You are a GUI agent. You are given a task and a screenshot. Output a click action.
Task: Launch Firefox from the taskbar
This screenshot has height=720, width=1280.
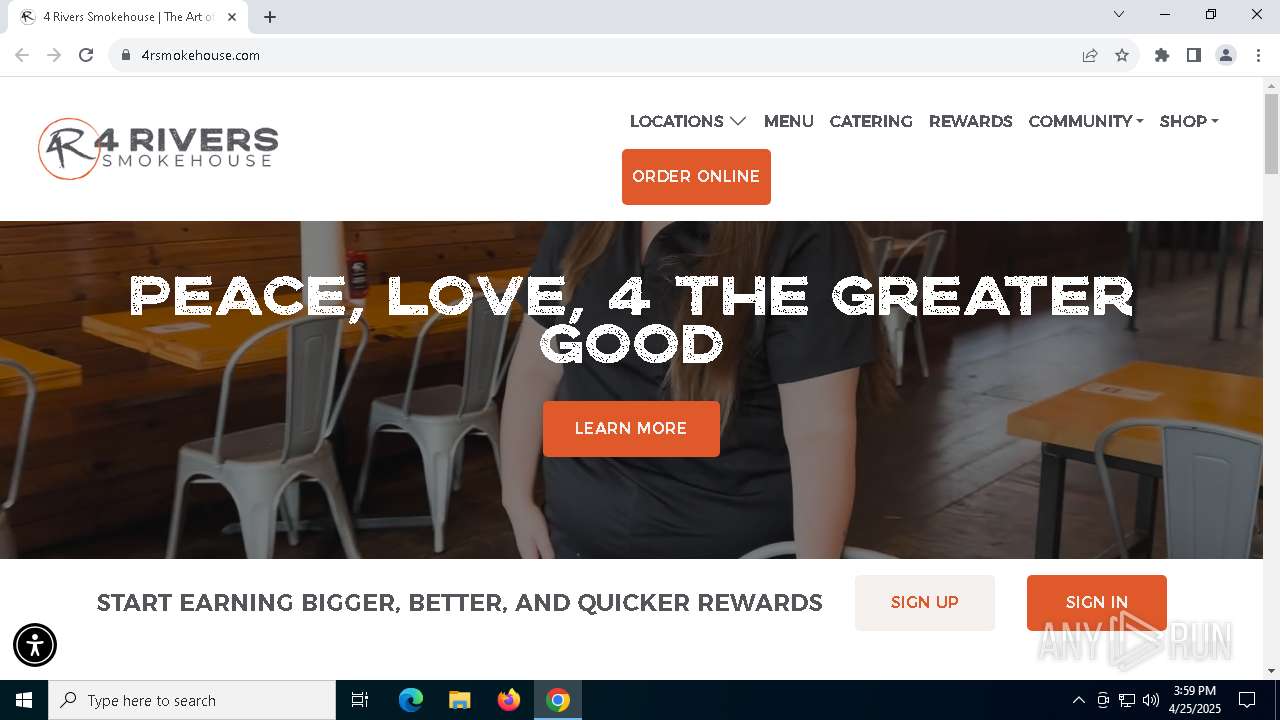pos(509,700)
